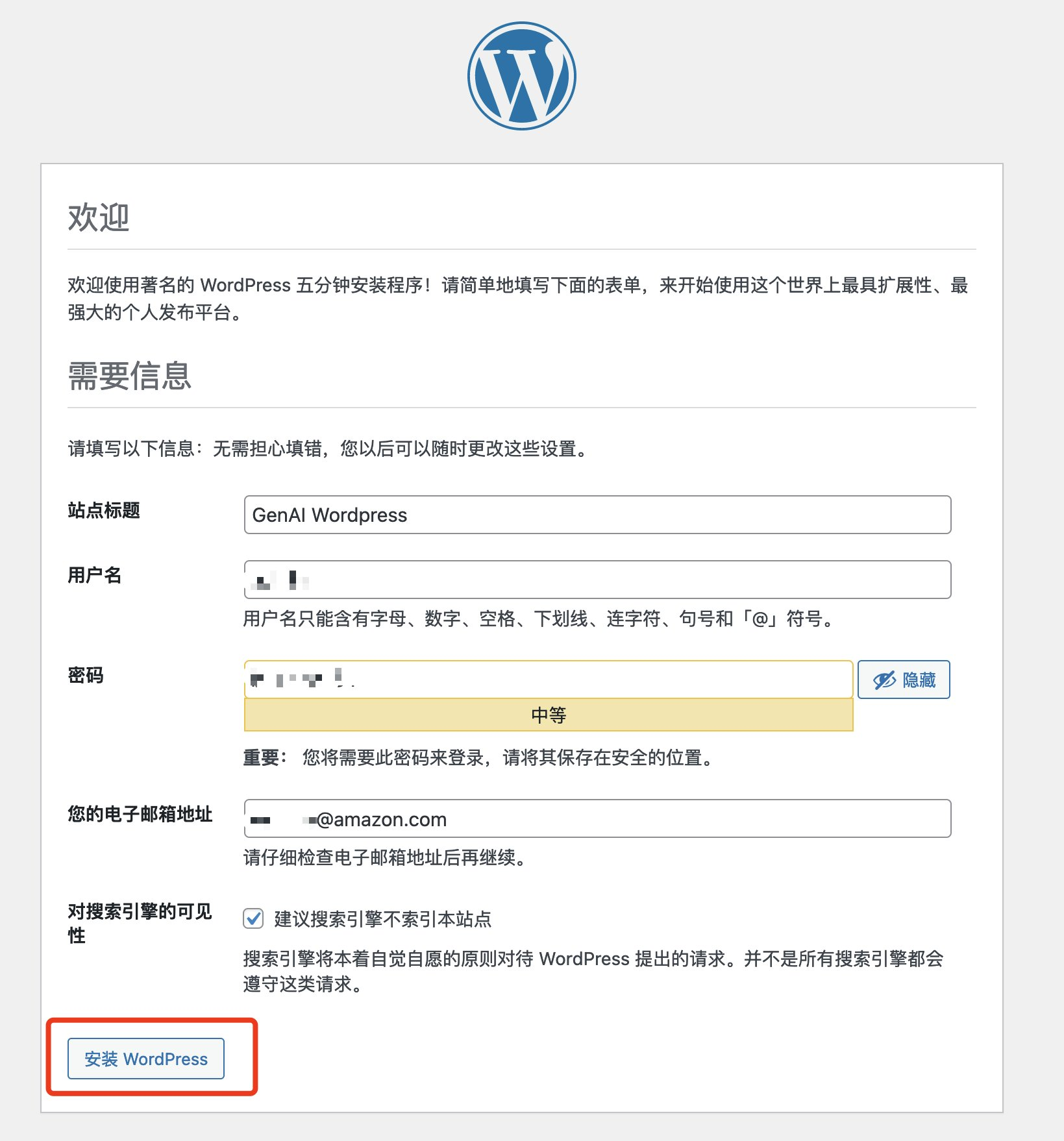The height and width of the screenshot is (1141, 1064).
Task: Click the 重要 password reminder text
Action: (x=480, y=757)
